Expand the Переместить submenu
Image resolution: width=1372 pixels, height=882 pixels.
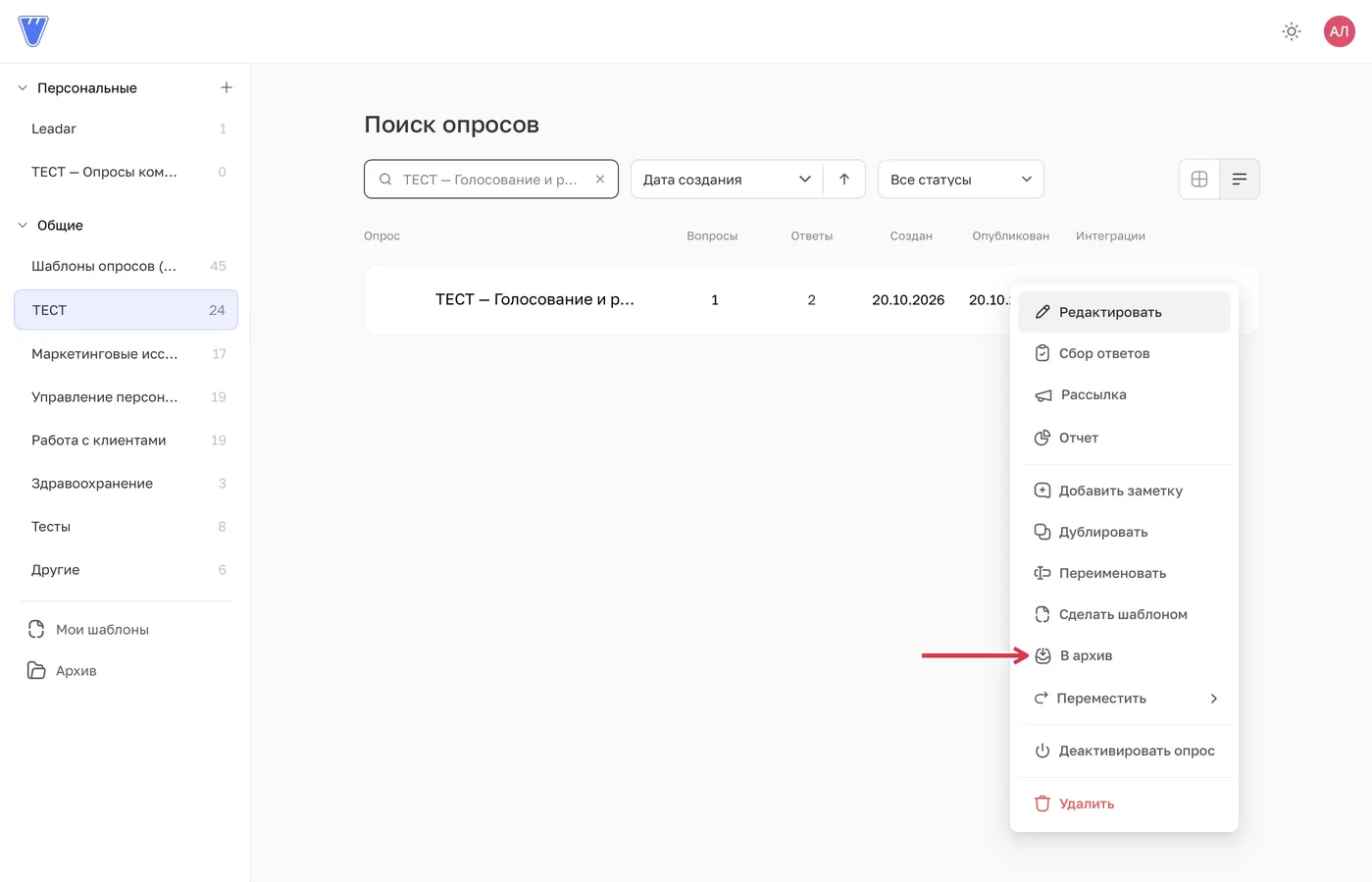click(1124, 699)
